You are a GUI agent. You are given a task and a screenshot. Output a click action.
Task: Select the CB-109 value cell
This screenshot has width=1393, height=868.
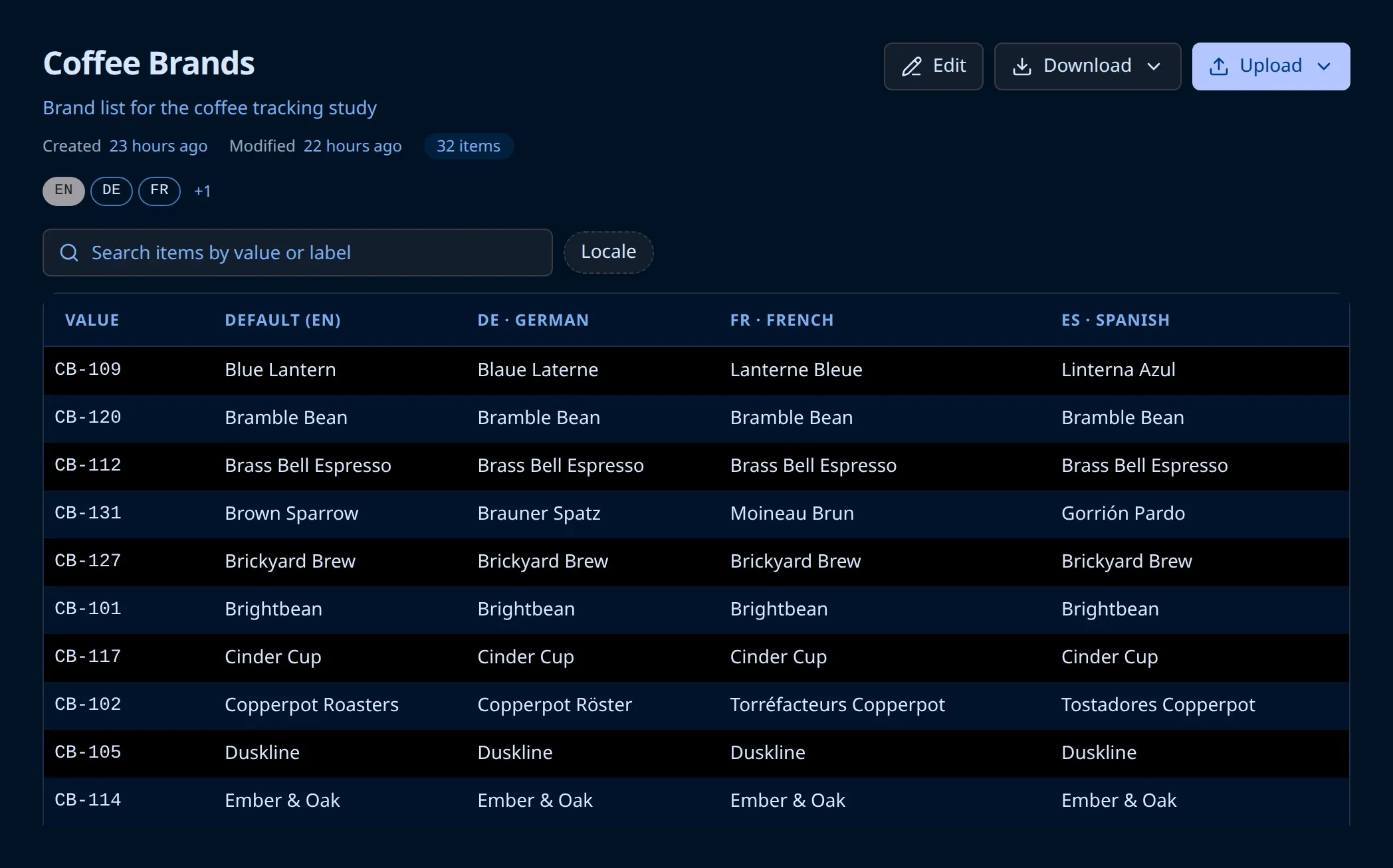88,370
